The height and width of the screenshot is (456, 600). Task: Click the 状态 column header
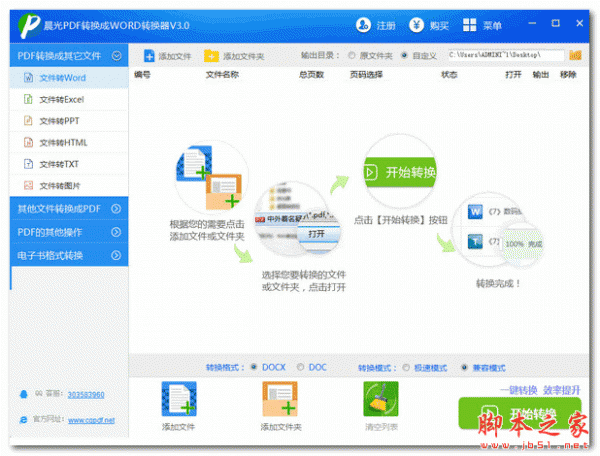coord(449,75)
